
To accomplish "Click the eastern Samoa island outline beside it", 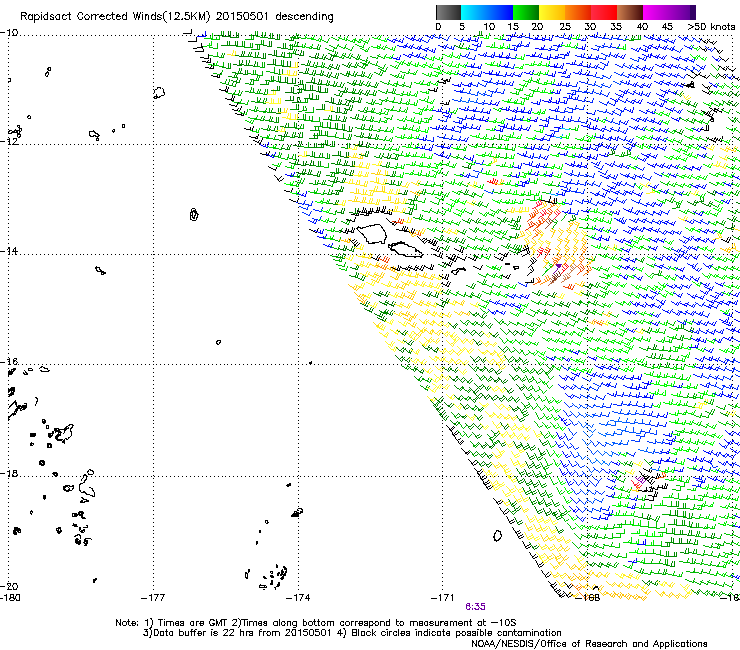I will (x=405, y=250).
